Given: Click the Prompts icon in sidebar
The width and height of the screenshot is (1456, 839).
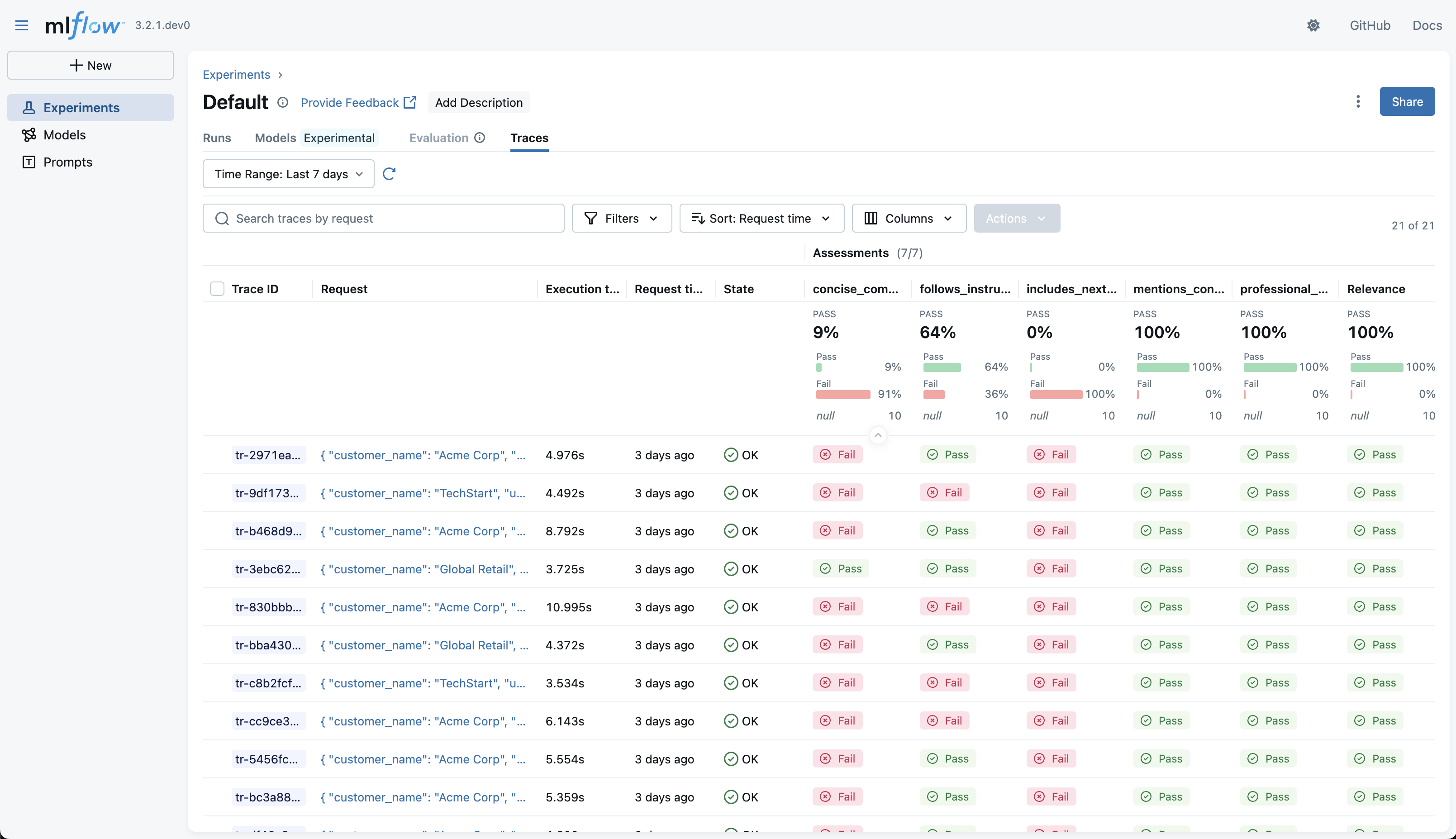Looking at the screenshot, I should click(x=29, y=162).
